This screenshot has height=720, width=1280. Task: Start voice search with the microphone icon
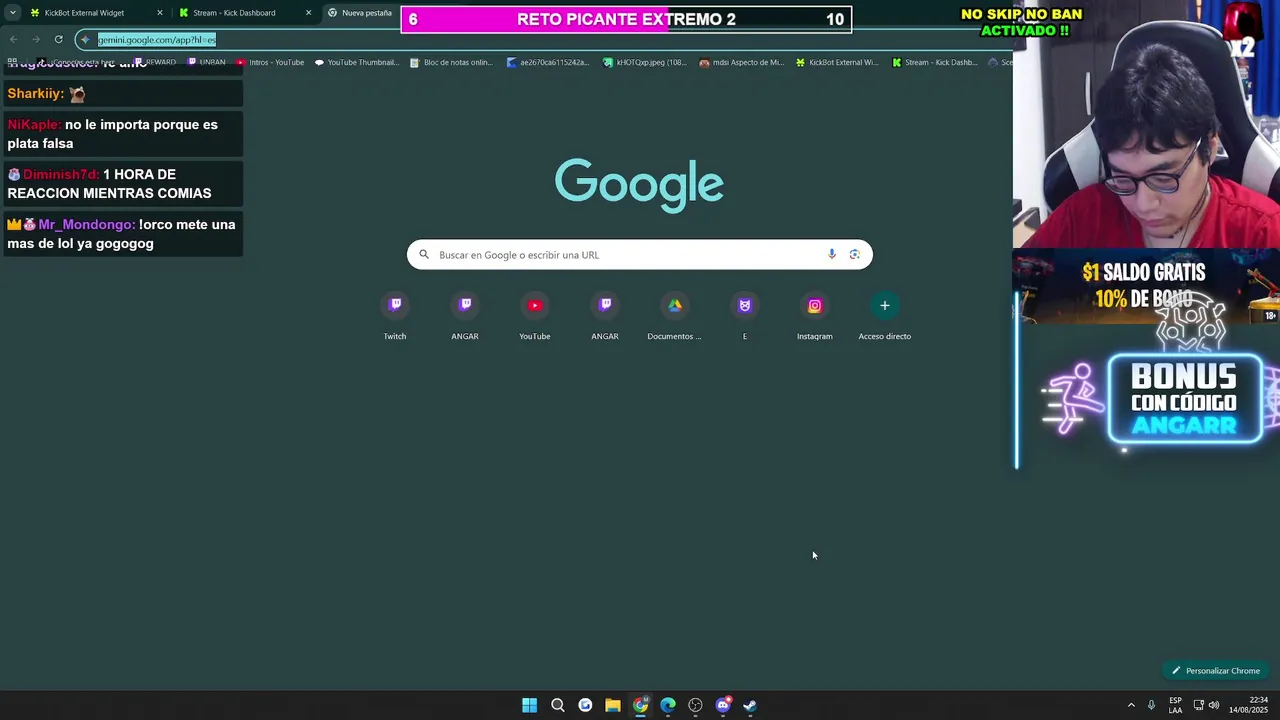click(x=832, y=254)
